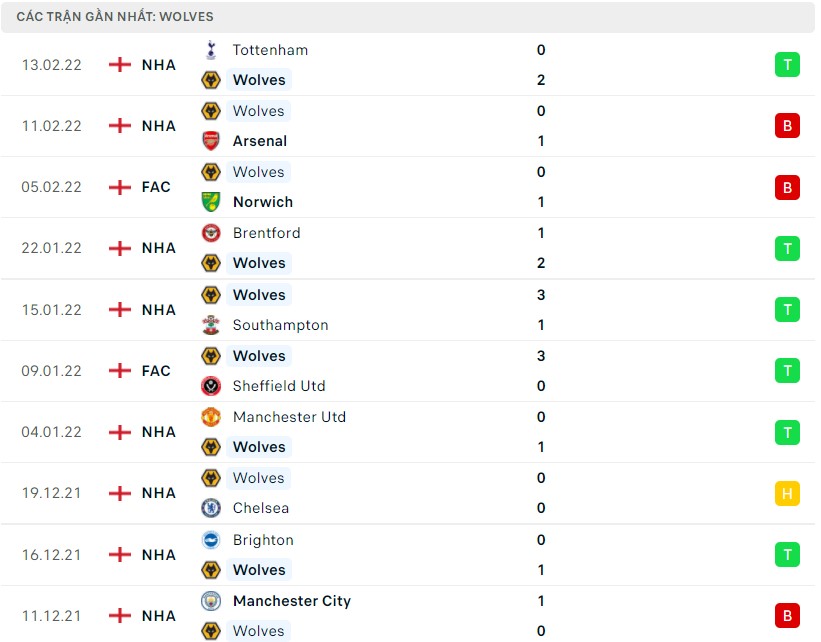This screenshot has height=642, width=821.
Task: Click the Arsenal club crest icon
Action: (x=211, y=141)
